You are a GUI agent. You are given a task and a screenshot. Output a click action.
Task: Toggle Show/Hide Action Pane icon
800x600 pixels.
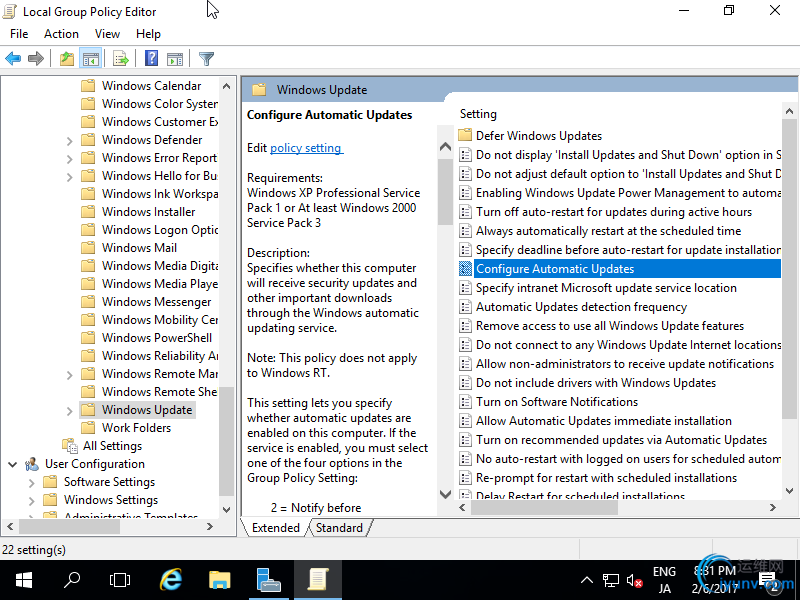coord(175,59)
